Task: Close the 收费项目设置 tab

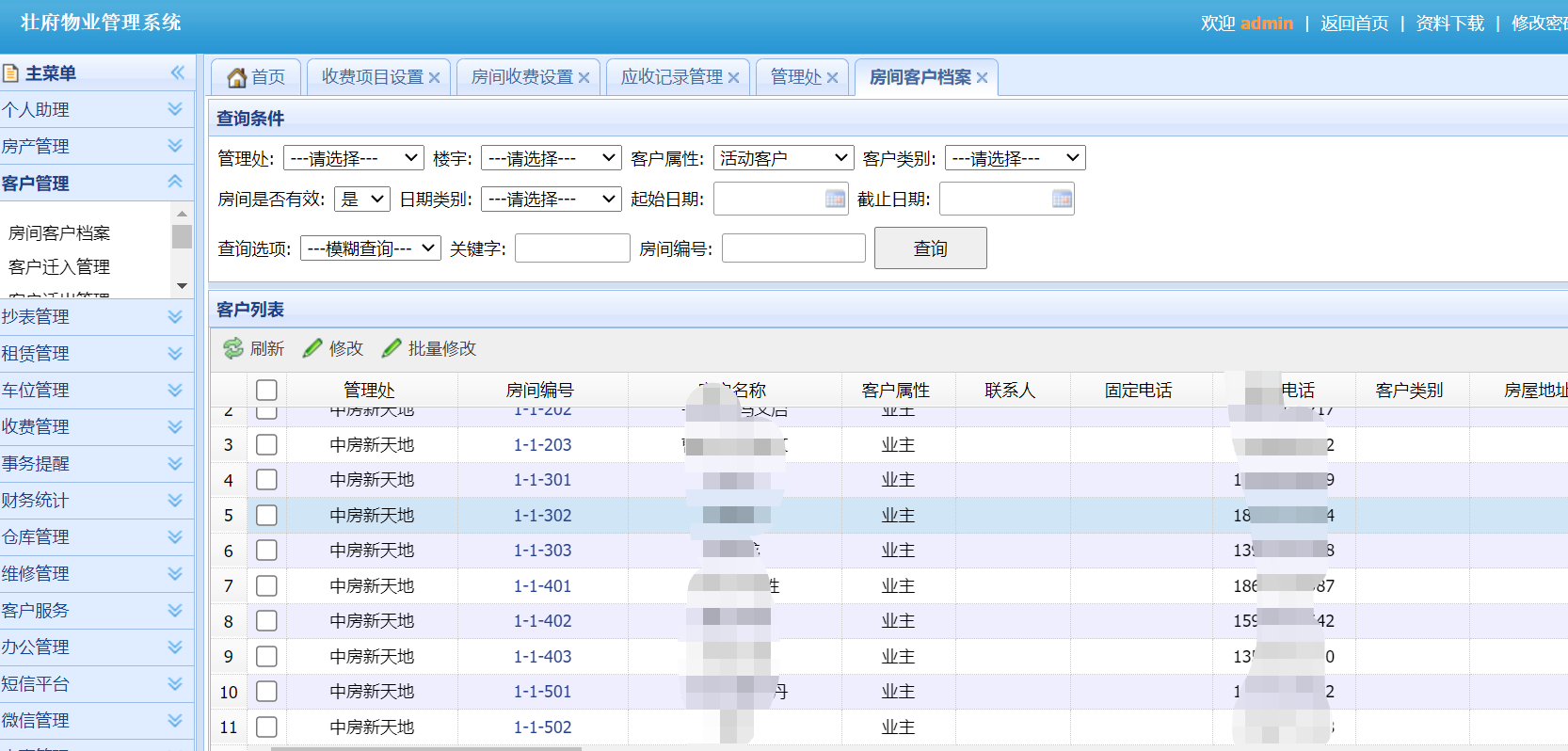Action: click(x=434, y=78)
